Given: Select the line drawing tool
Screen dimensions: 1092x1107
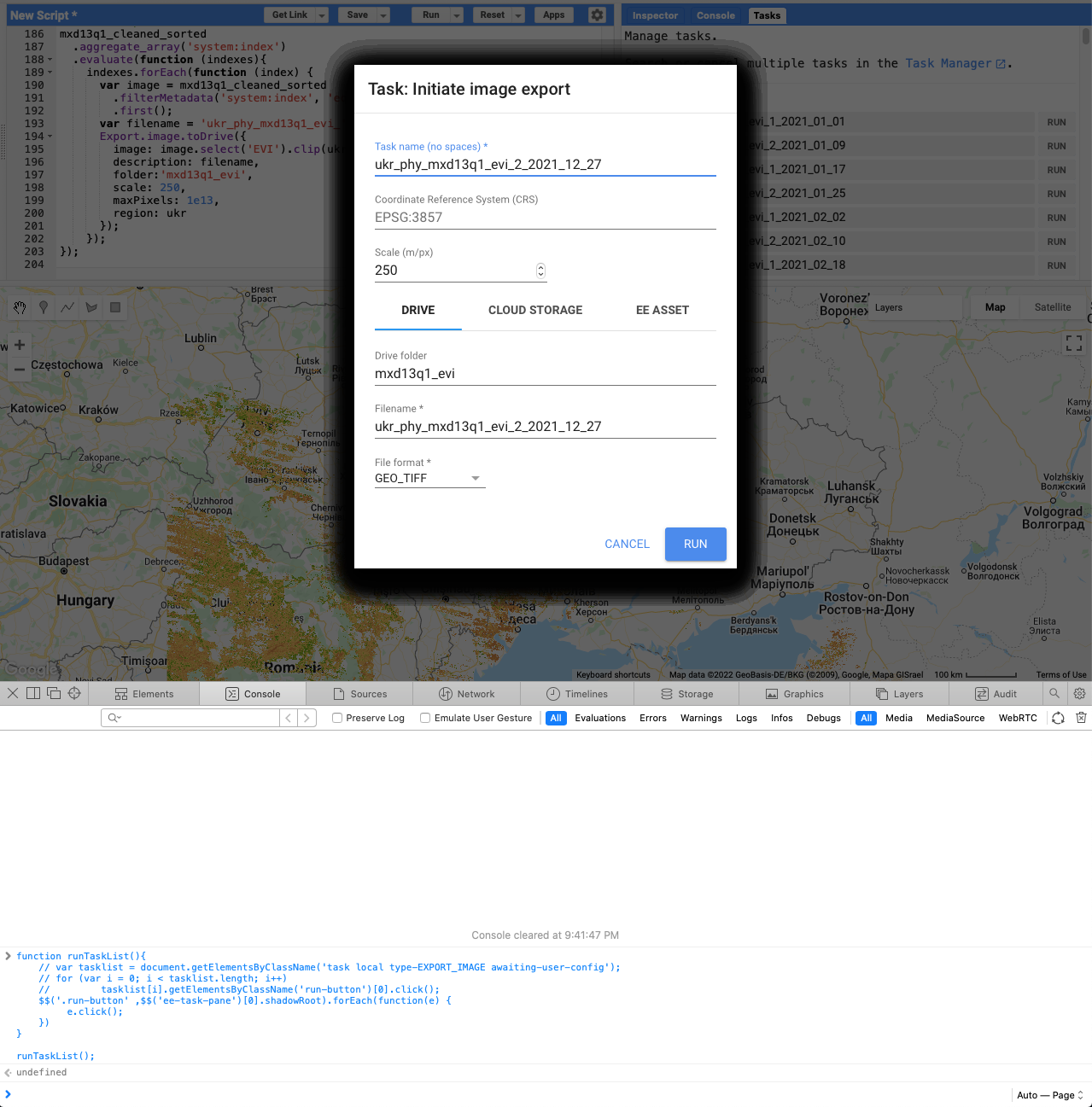Looking at the screenshot, I should [67, 307].
